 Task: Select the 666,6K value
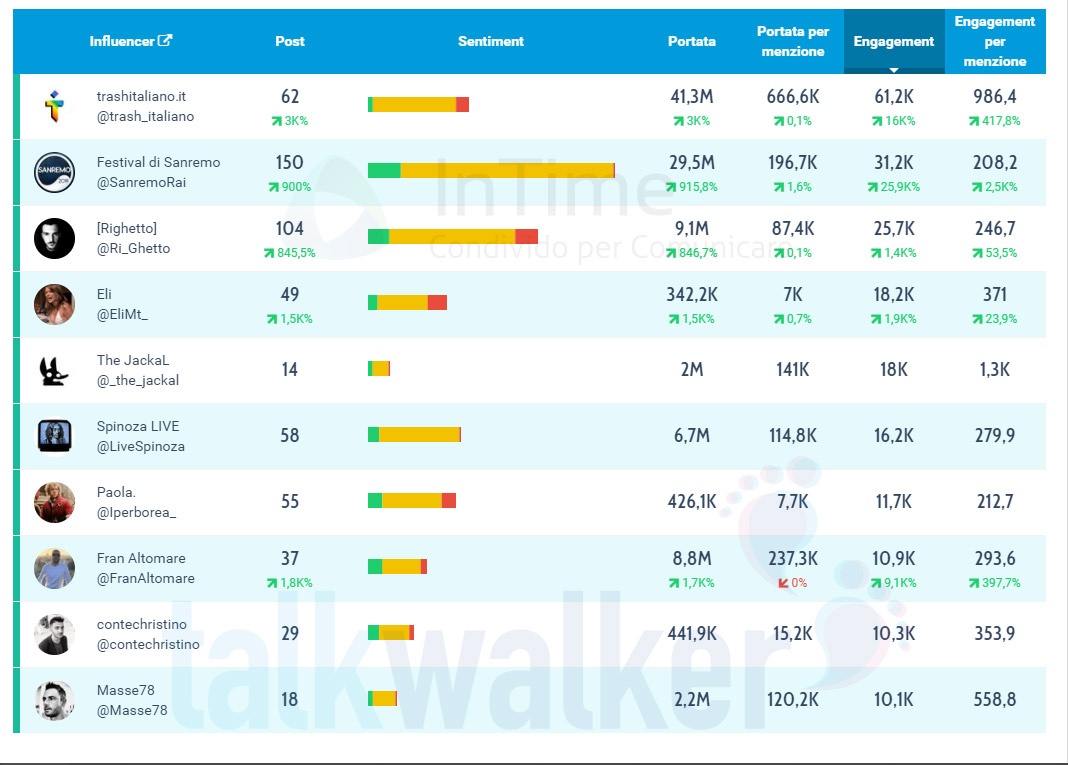pos(793,97)
